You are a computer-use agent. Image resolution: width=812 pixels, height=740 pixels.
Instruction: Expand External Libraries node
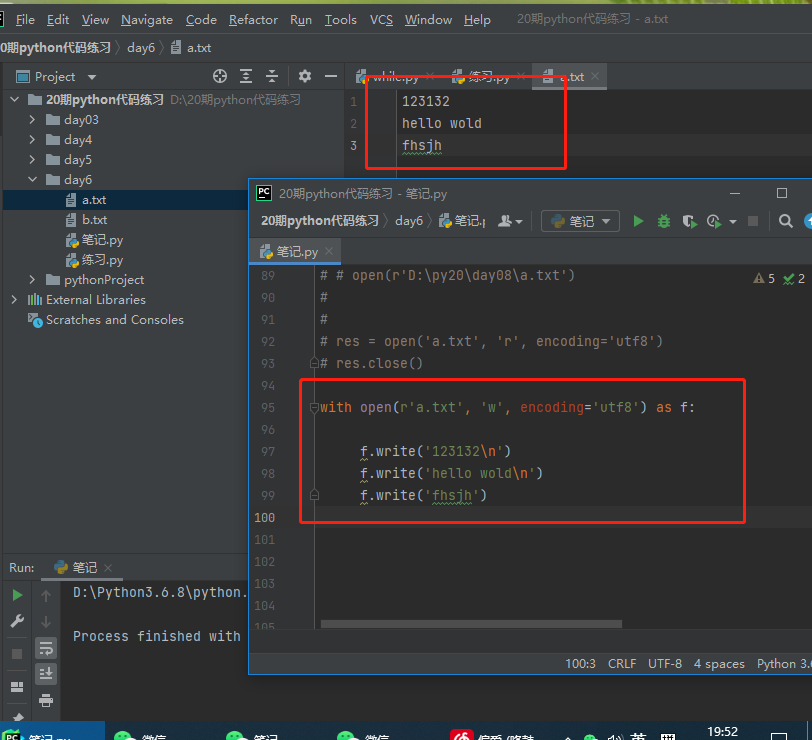14,299
